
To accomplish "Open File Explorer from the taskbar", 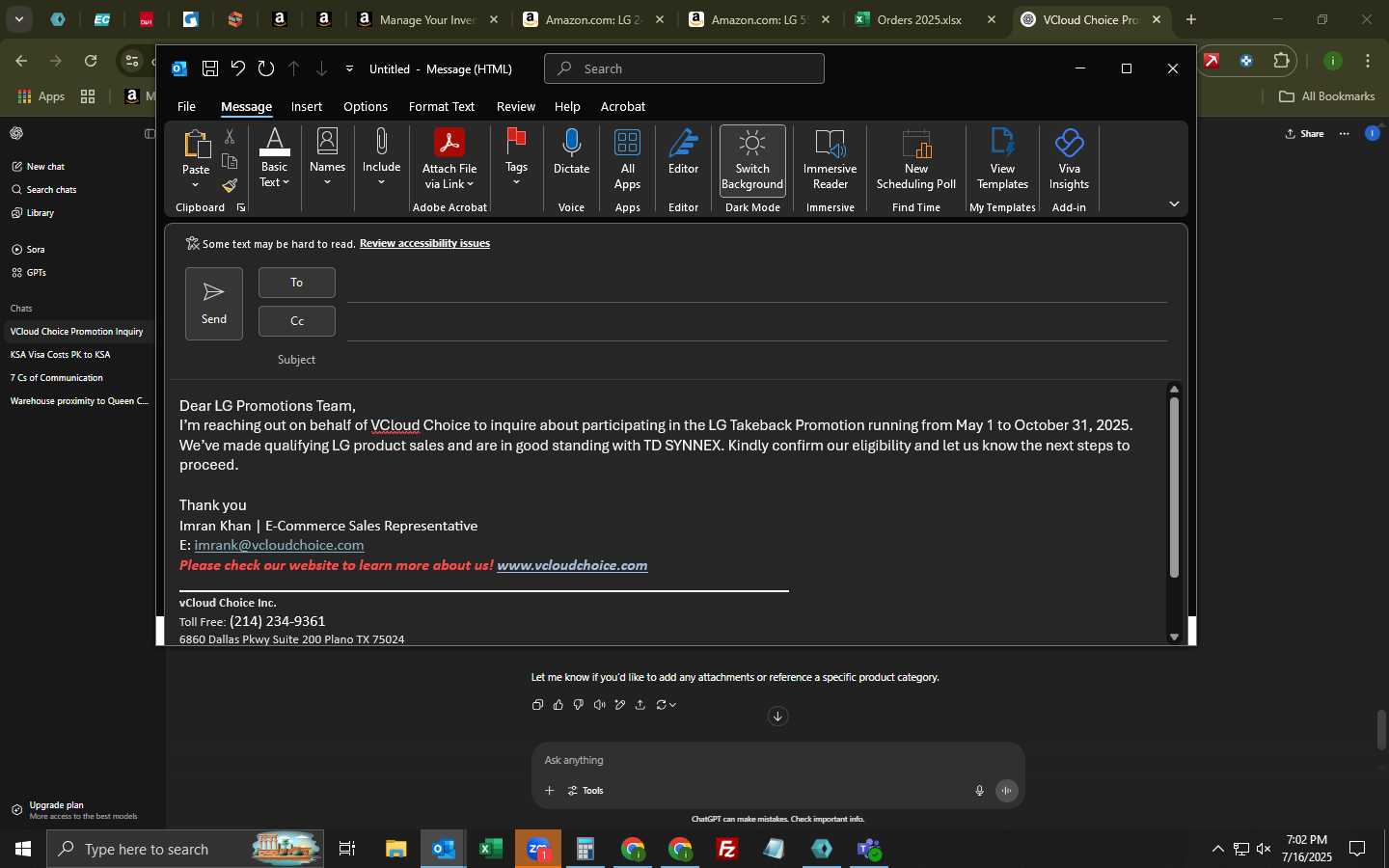I will (396, 849).
